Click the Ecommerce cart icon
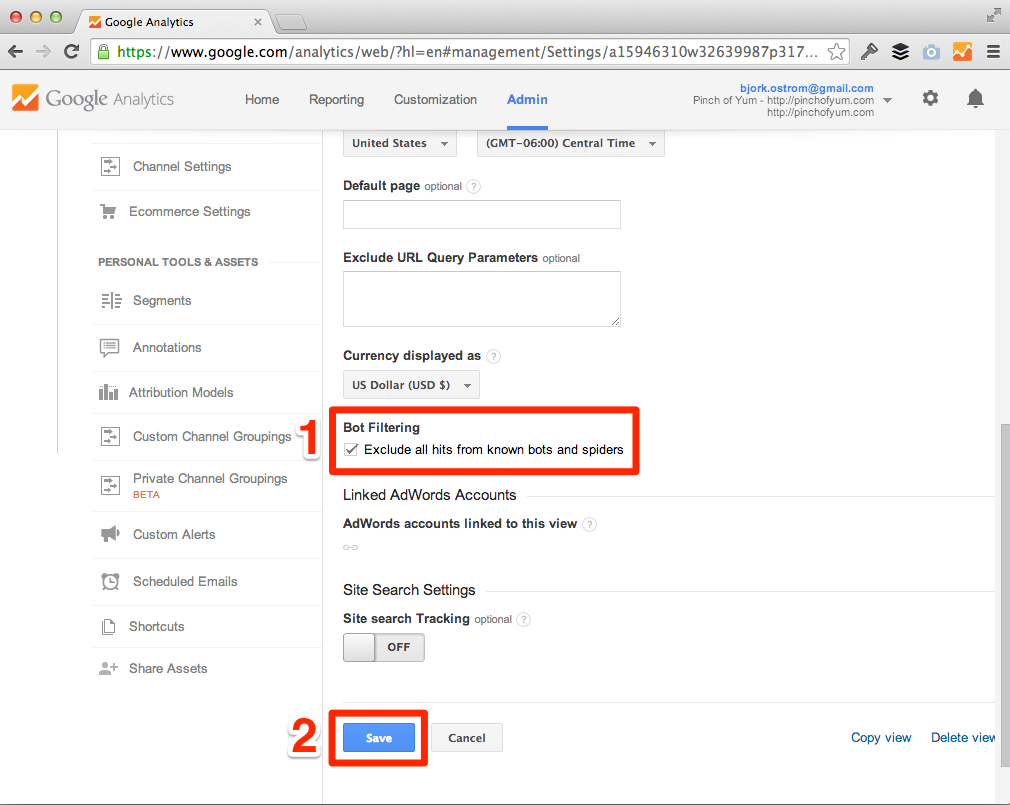Viewport: 1010px width, 805px height. pyautogui.click(x=108, y=211)
